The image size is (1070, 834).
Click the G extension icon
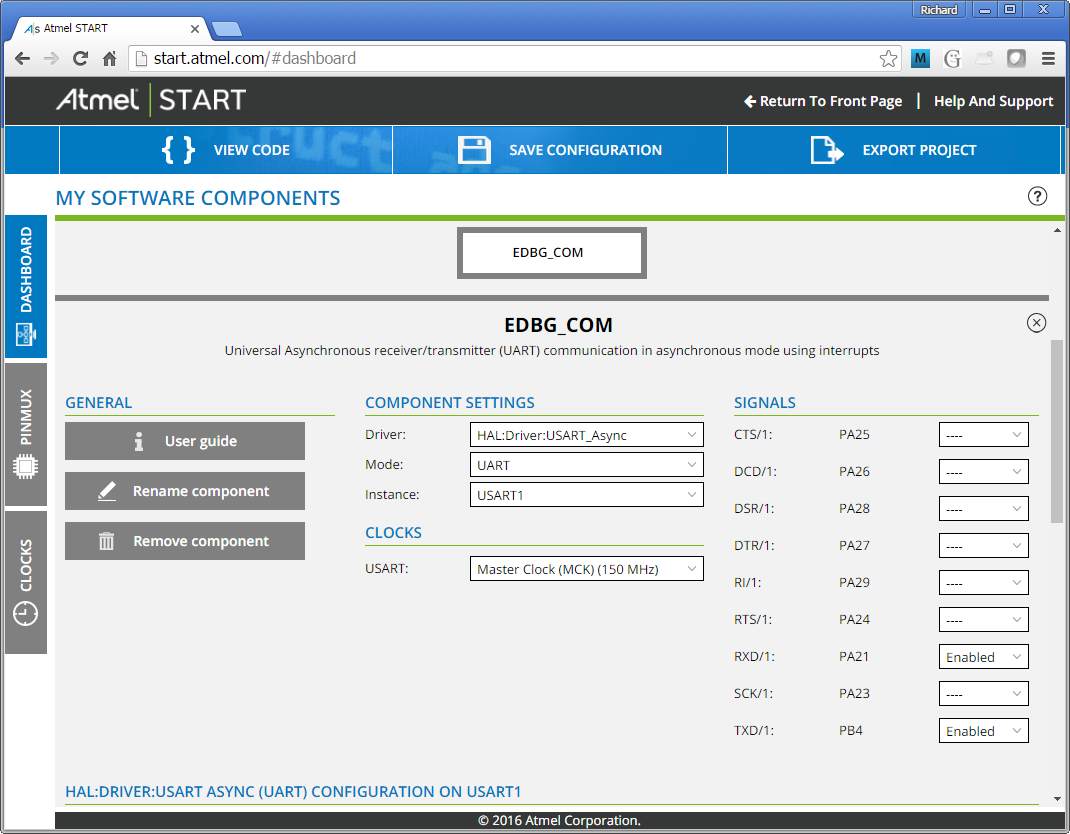pyautogui.click(x=952, y=59)
